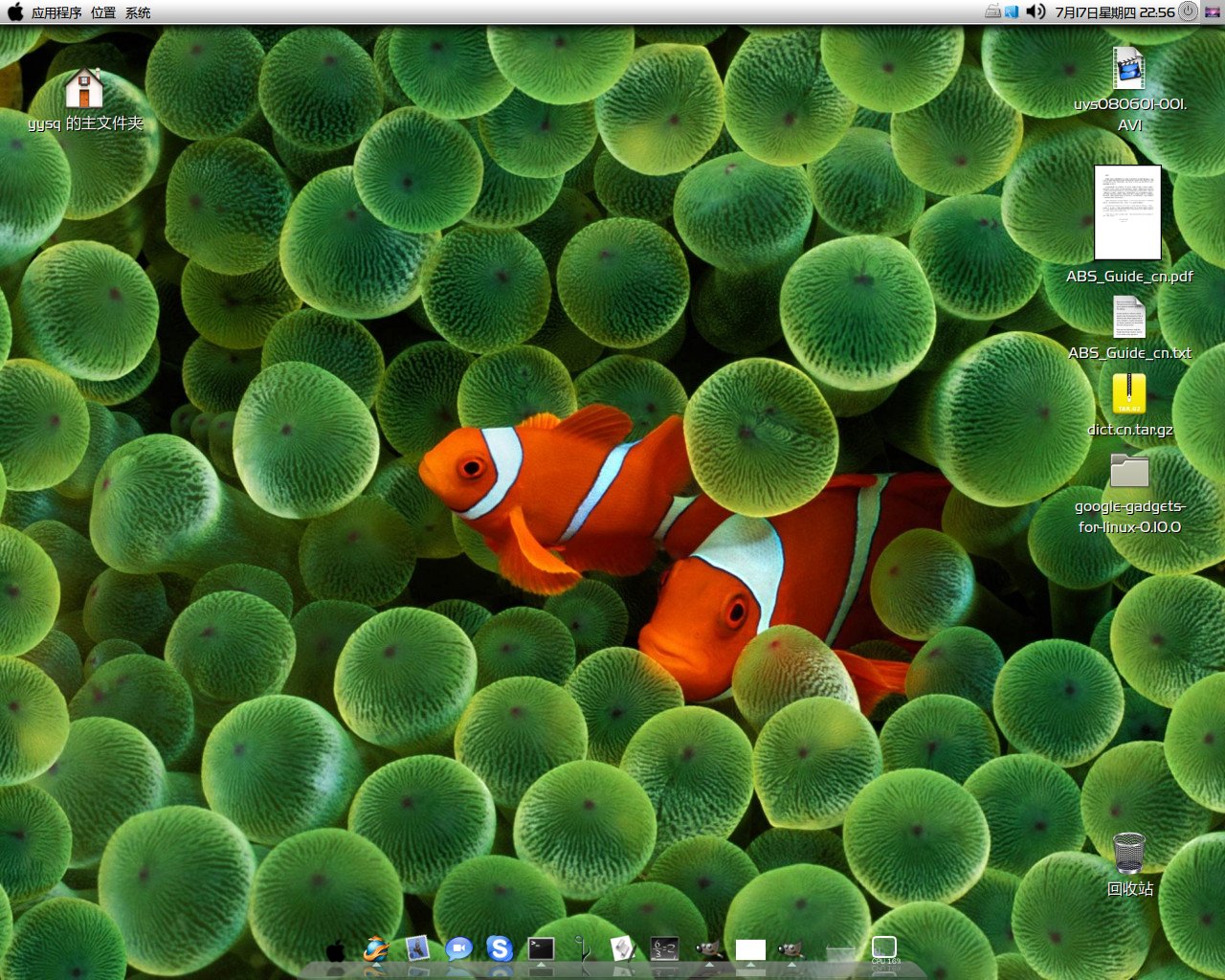The height and width of the screenshot is (980, 1225).
Task: Open the paper and pen editor dock icon
Action: (x=624, y=948)
